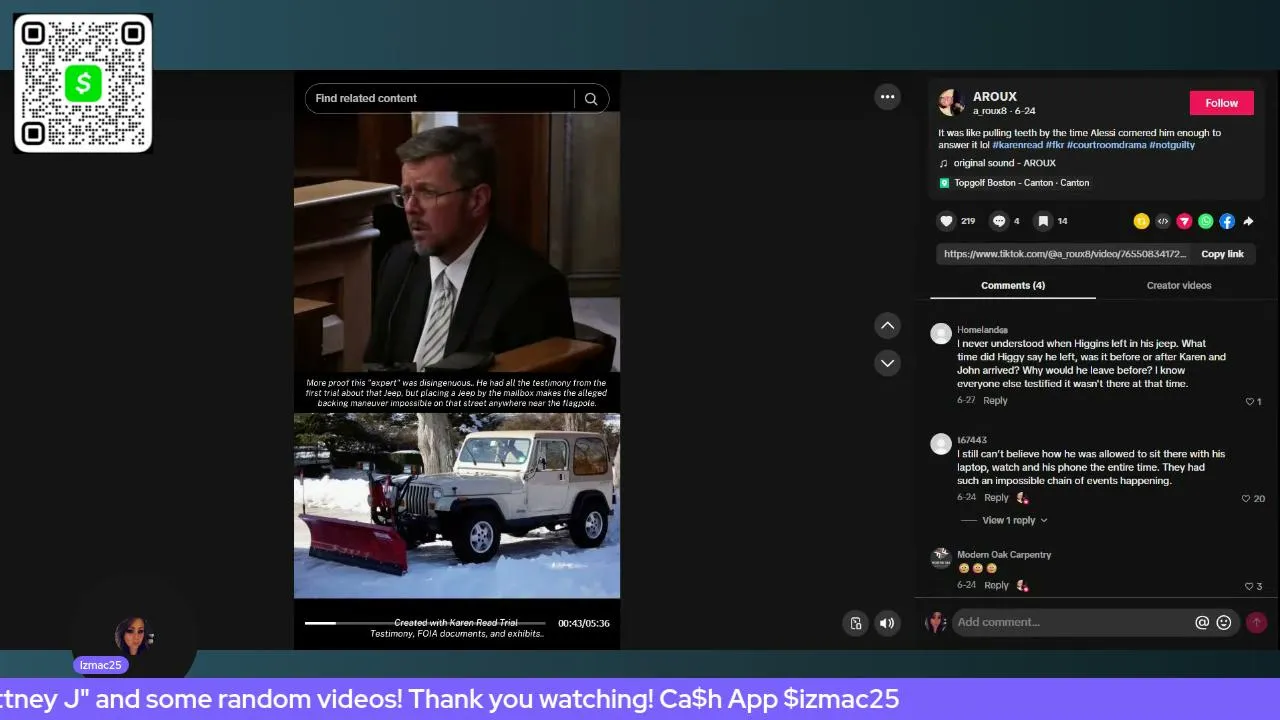Click the green location pin icon

click(x=943, y=183)
